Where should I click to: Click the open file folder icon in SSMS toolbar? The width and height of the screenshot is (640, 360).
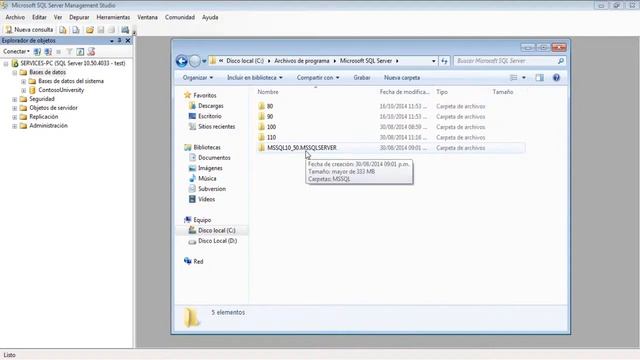click(89, 30)
